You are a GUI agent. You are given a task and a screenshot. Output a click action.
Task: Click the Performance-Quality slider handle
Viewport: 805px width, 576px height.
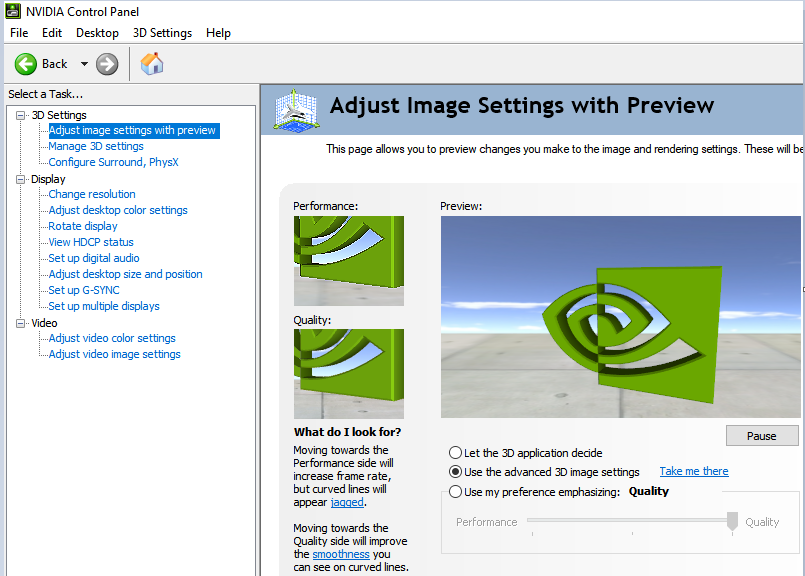coord(733,521)
